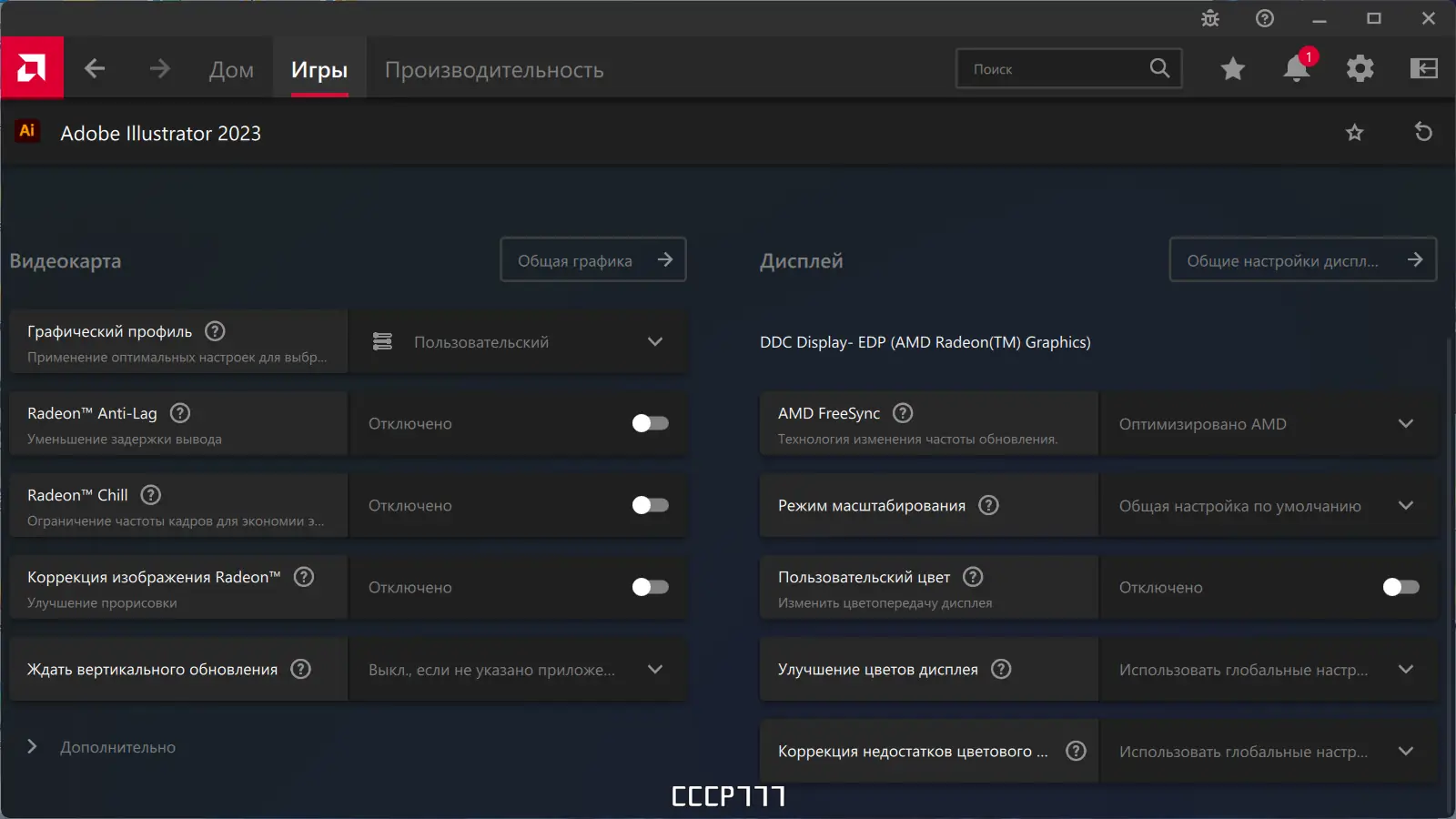1456x819 pixels.
Task: Show help for Улучшение цветов дисплея
Action: tap(1001, 669)
